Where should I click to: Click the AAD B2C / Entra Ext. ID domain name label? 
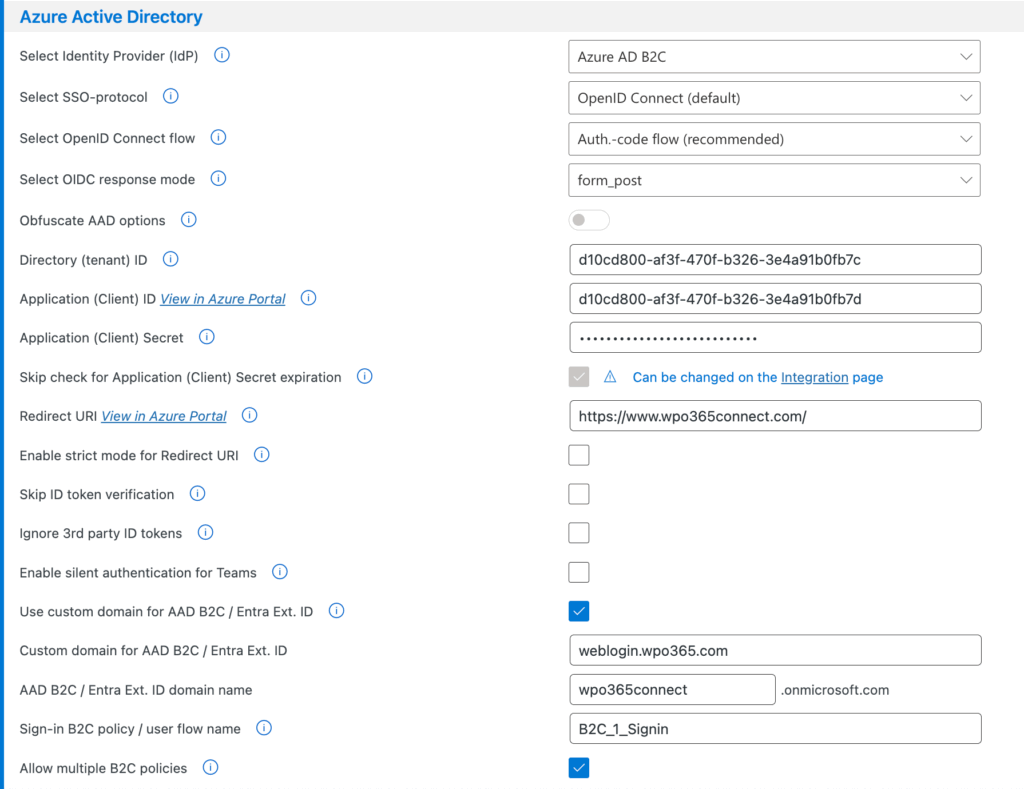click(x=135, y=690)
